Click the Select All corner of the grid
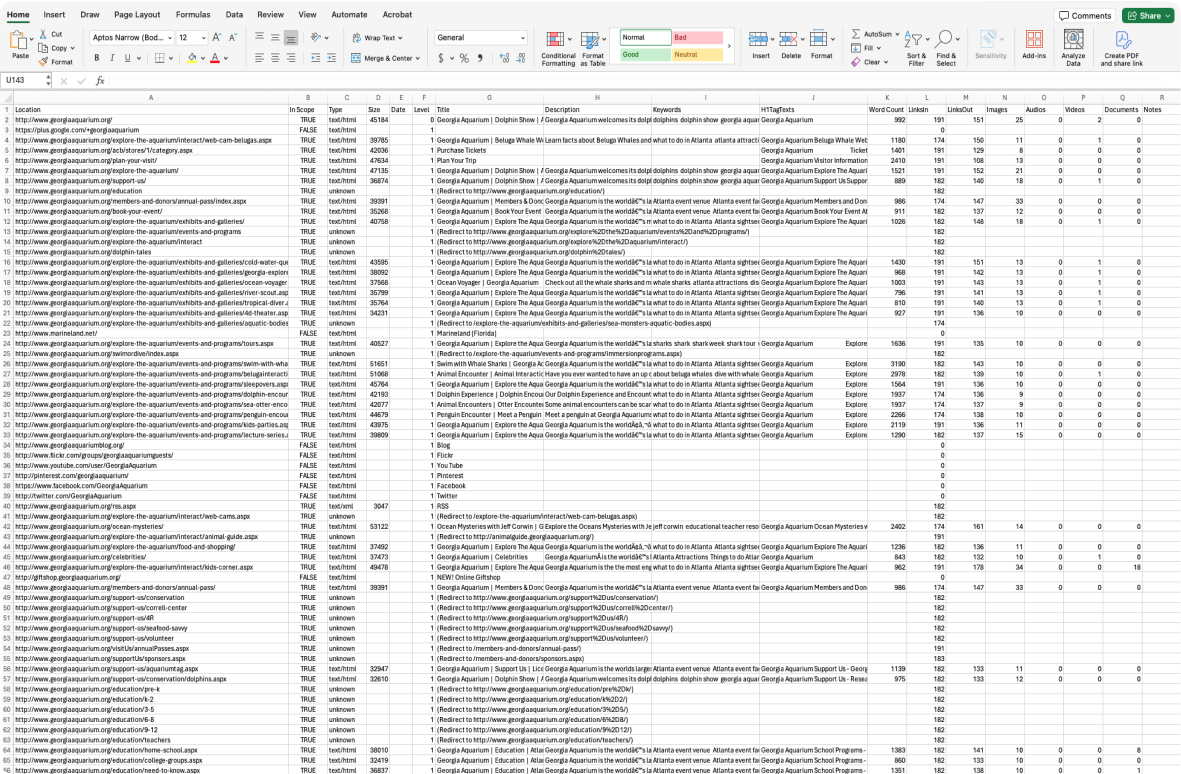 click(x=7, y=98)
